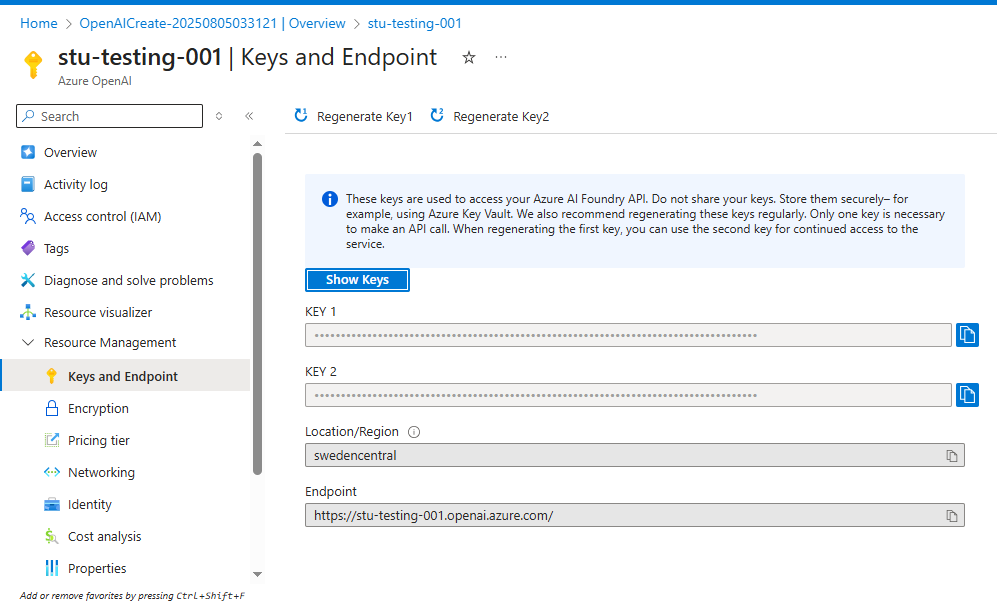Click the sidebar Search input field
This screenshot has width=997, height=605.
tap(109, 116)
